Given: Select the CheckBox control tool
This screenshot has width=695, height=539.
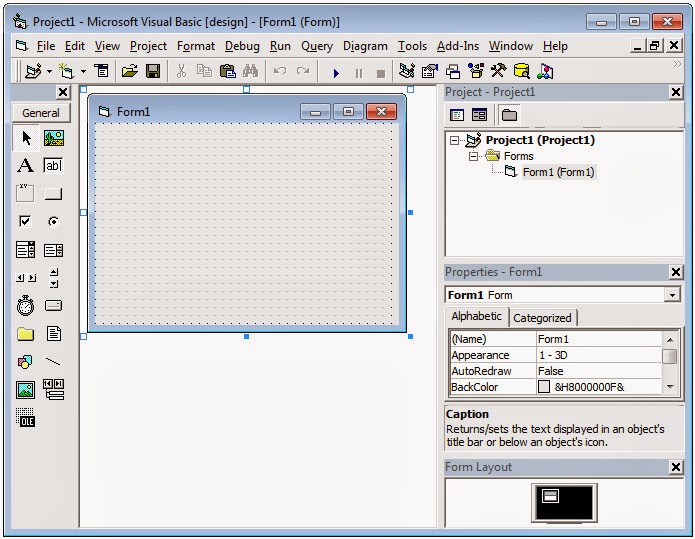Looking at the screenshot, I should click(x=25, y=221).
